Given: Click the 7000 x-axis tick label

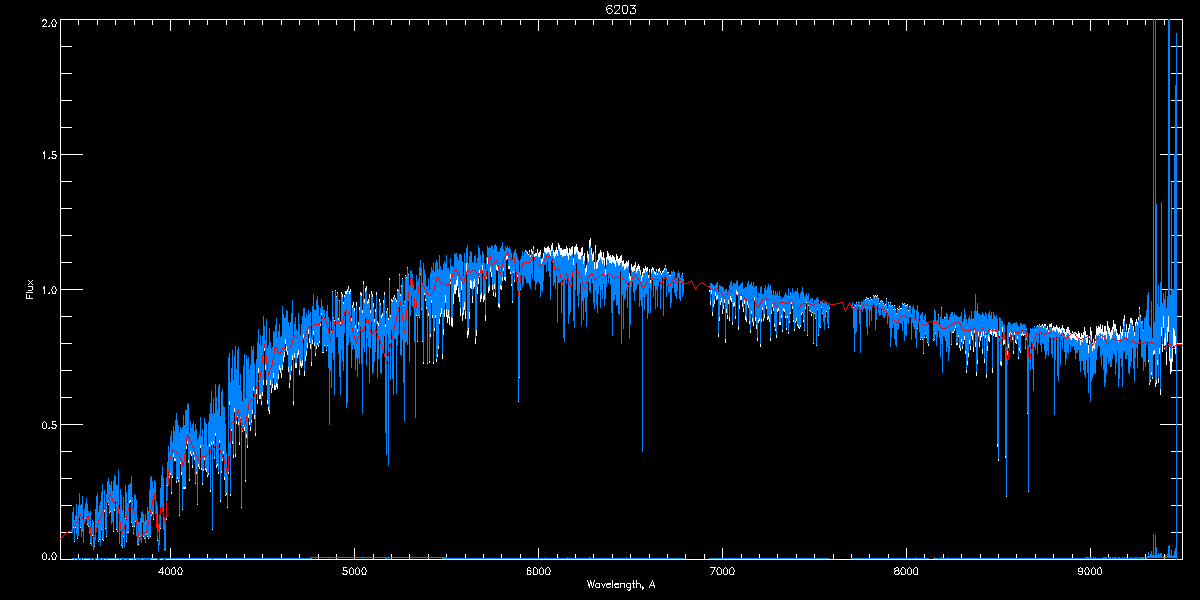Looking at the screenshot, I should (722, 571).
